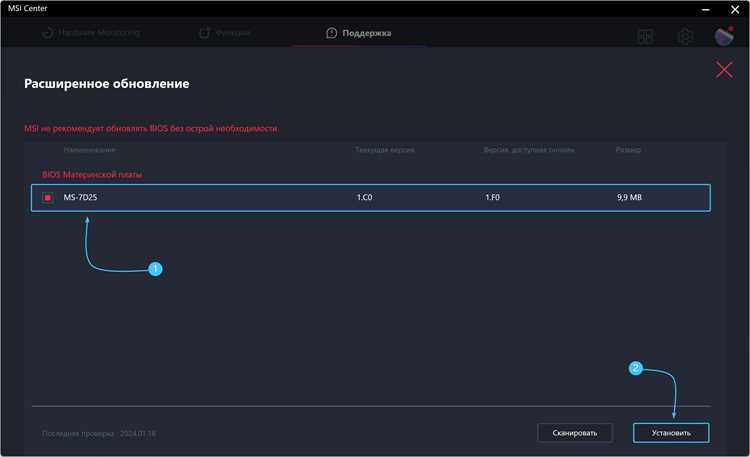The width and height of the screenshot is (750, 457).
Task: Close the Расширенное обновление panel with red X
Action: tap(724, 70)
